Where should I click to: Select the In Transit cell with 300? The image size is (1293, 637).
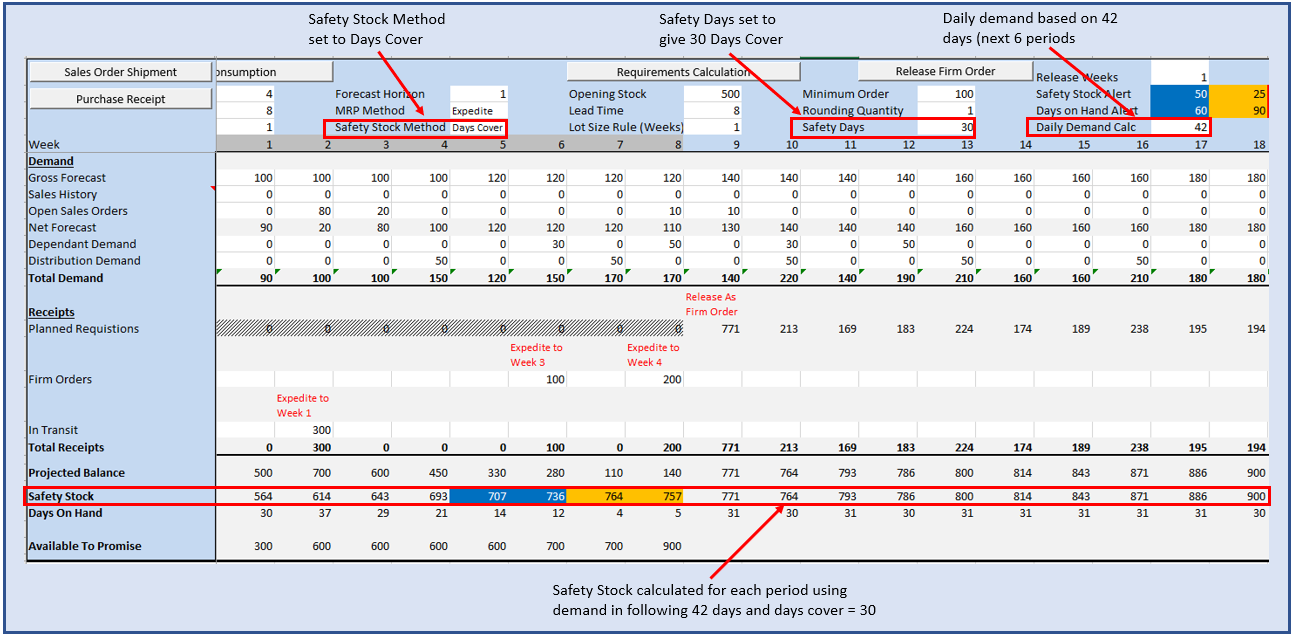(x=304, y=430)
